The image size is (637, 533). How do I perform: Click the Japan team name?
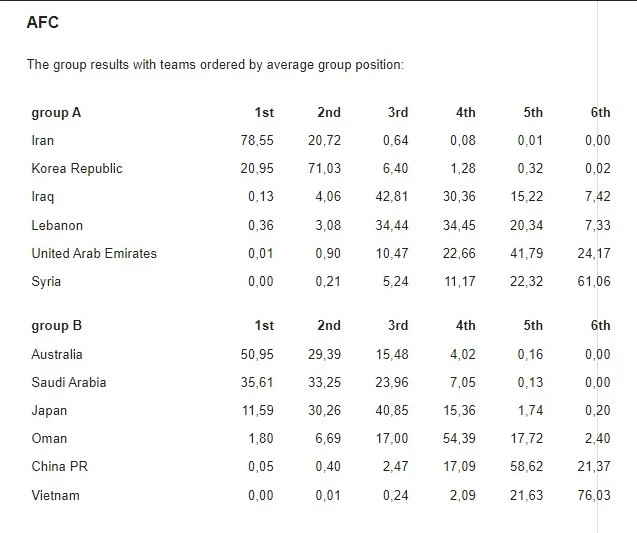coord(49,410)
